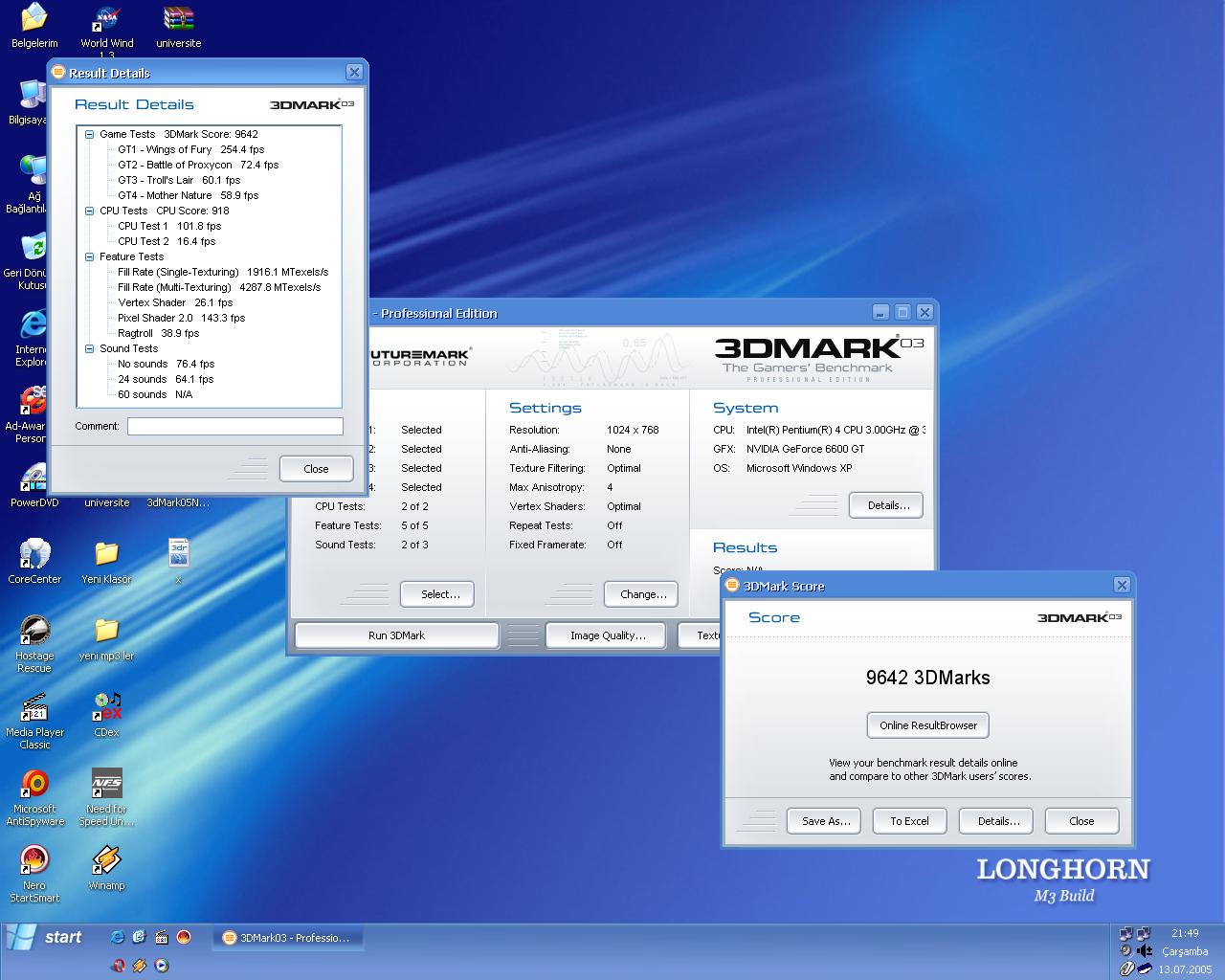Click the Result Details title bar icon
The image size is (1225, 980).
[58, 72]
